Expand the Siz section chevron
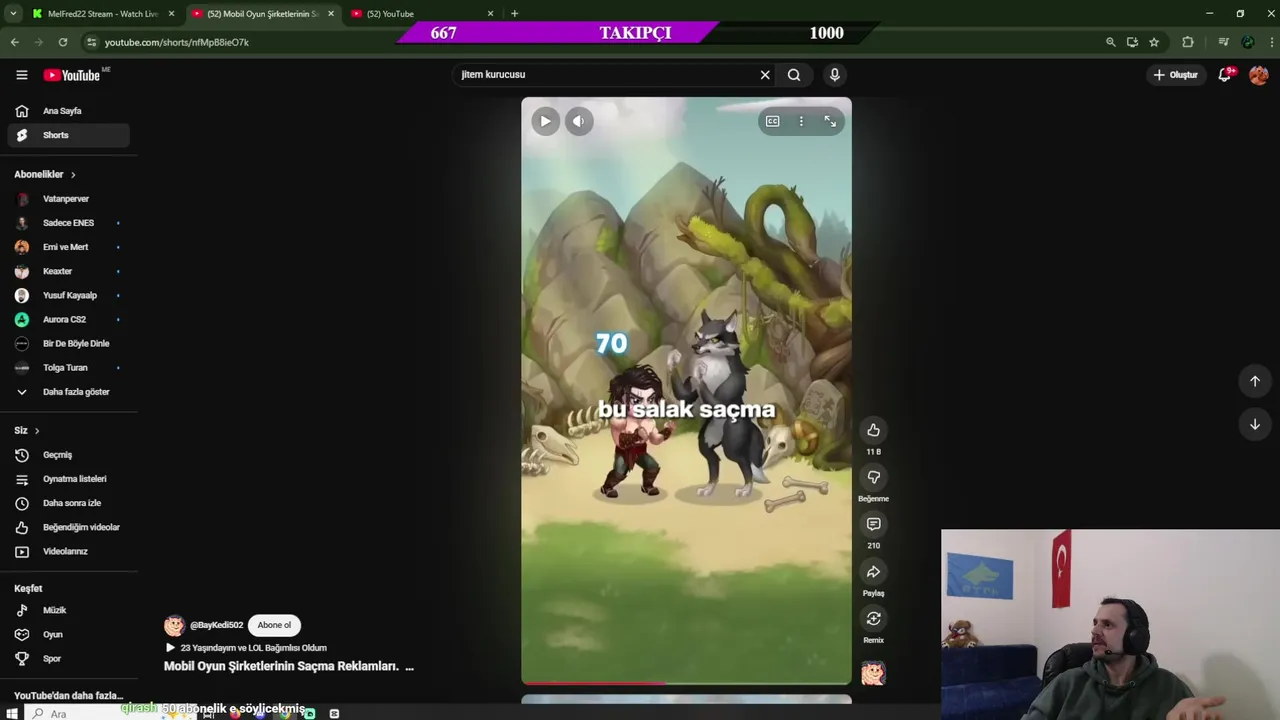 37,431
